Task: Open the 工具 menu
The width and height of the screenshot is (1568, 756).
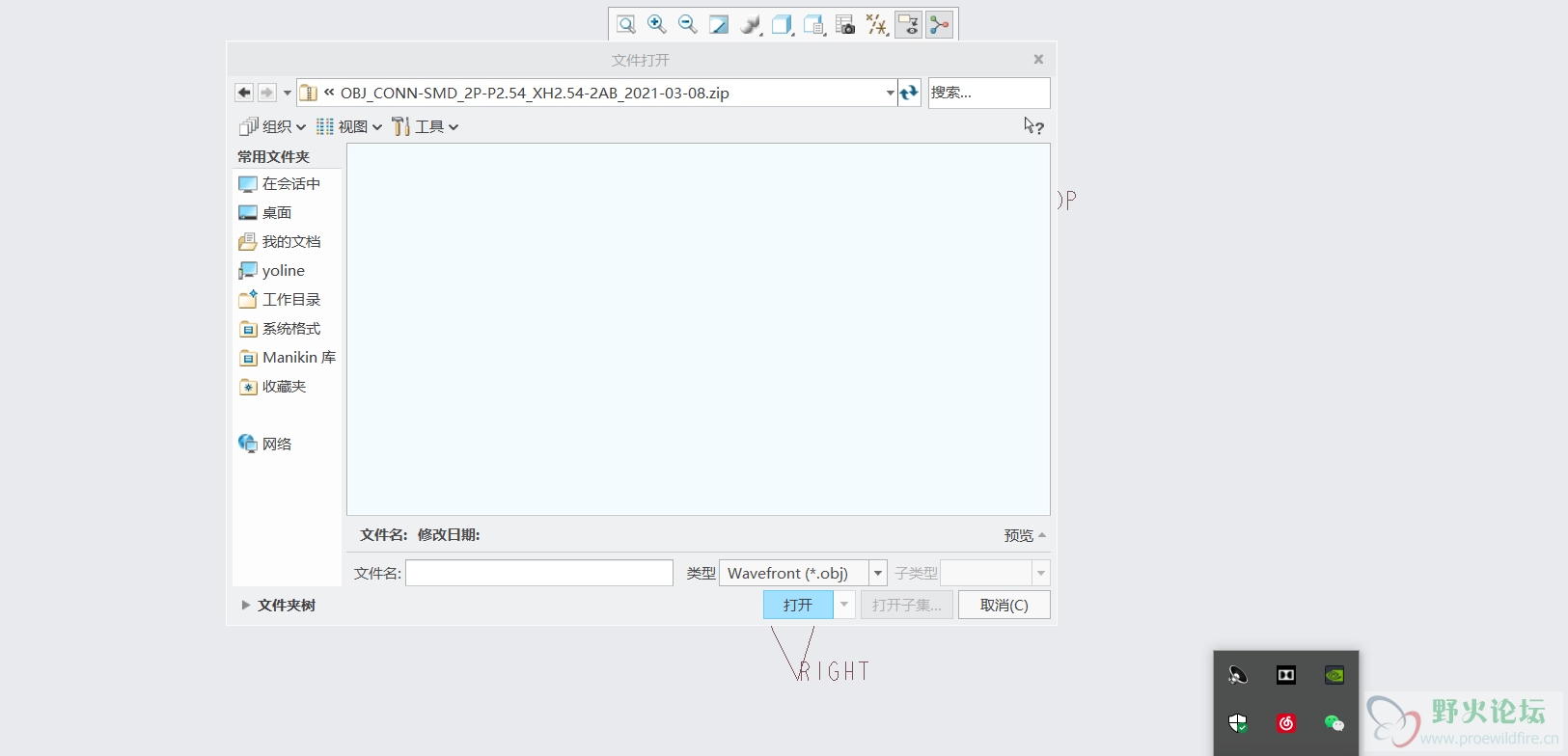Action: pyautogui.click(x=426, y=126)
